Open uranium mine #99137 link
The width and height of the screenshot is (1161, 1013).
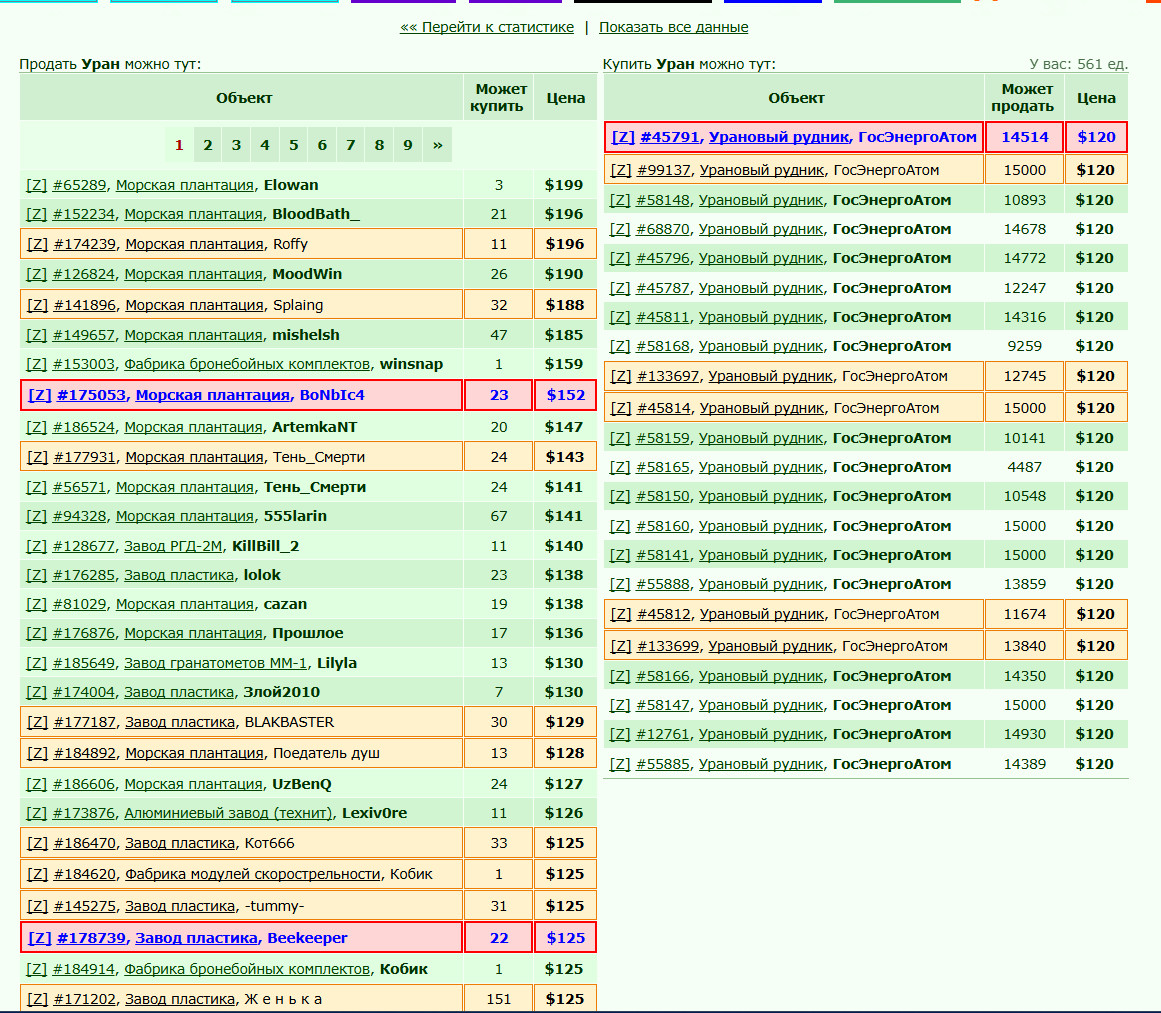coord(663,170)
